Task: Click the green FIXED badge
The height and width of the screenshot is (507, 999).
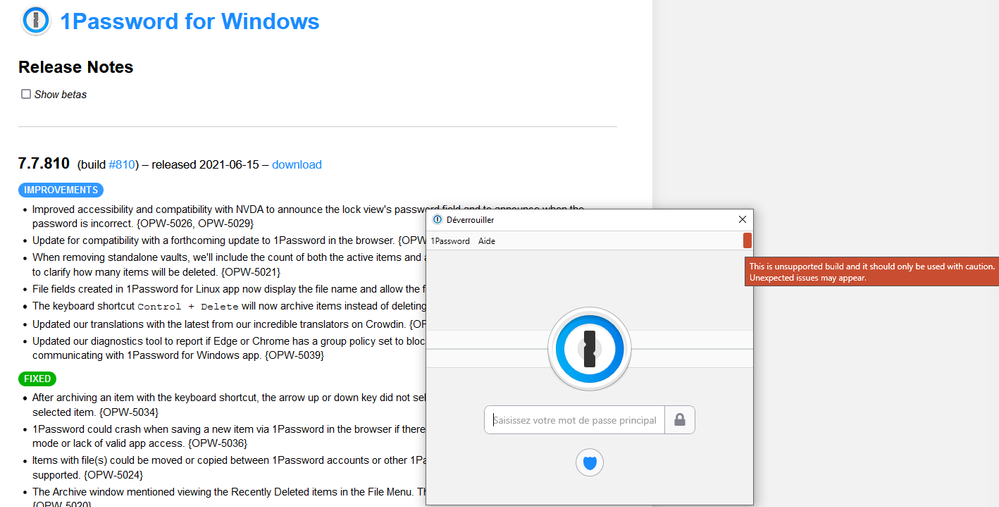Action: click(38, 379)
